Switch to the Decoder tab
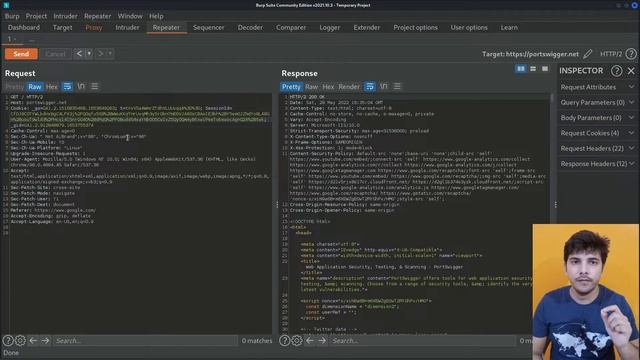This screenshot has width=640, height=360. point(250,27)
